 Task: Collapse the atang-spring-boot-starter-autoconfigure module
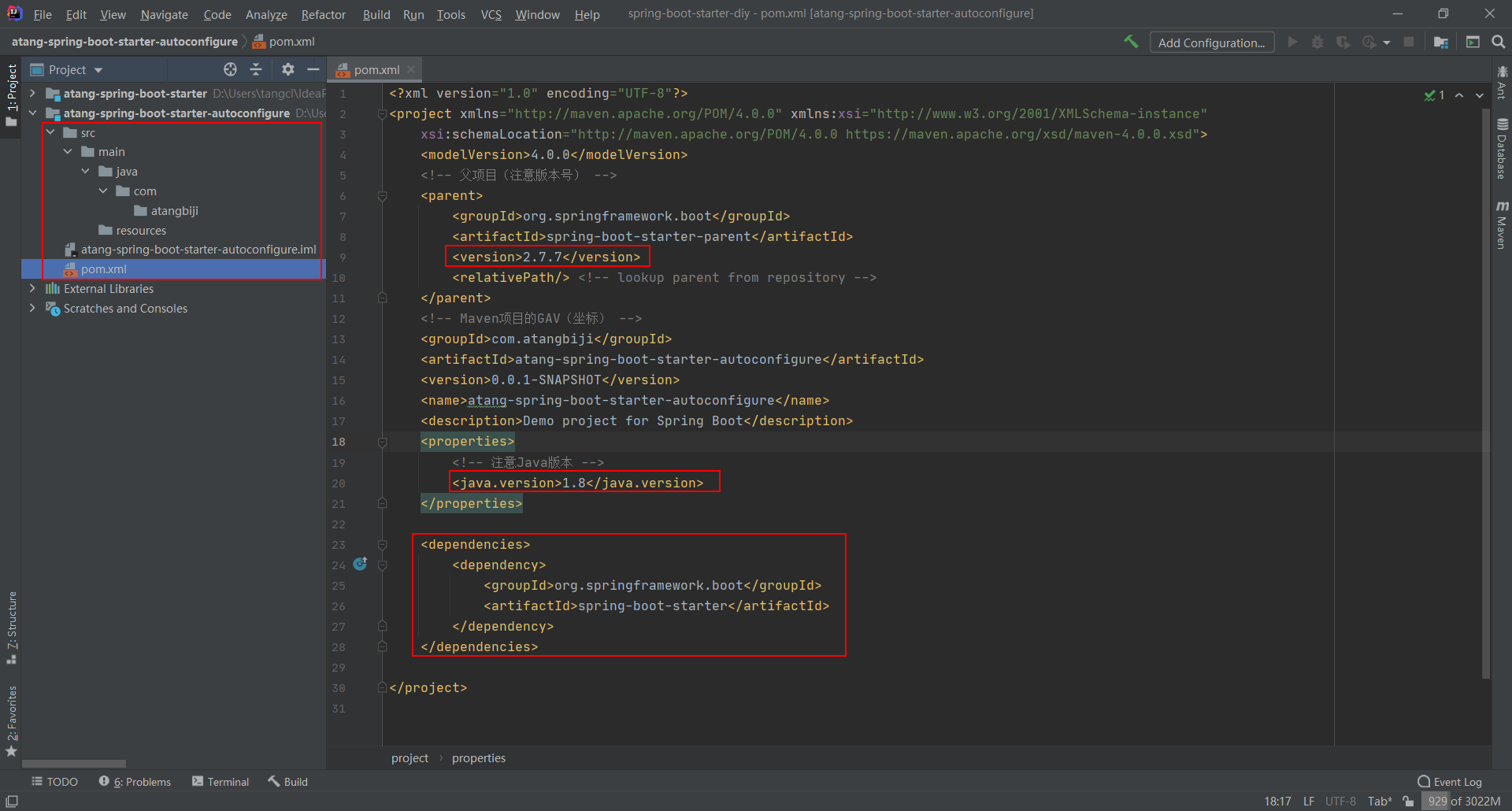tap(32, 113)
